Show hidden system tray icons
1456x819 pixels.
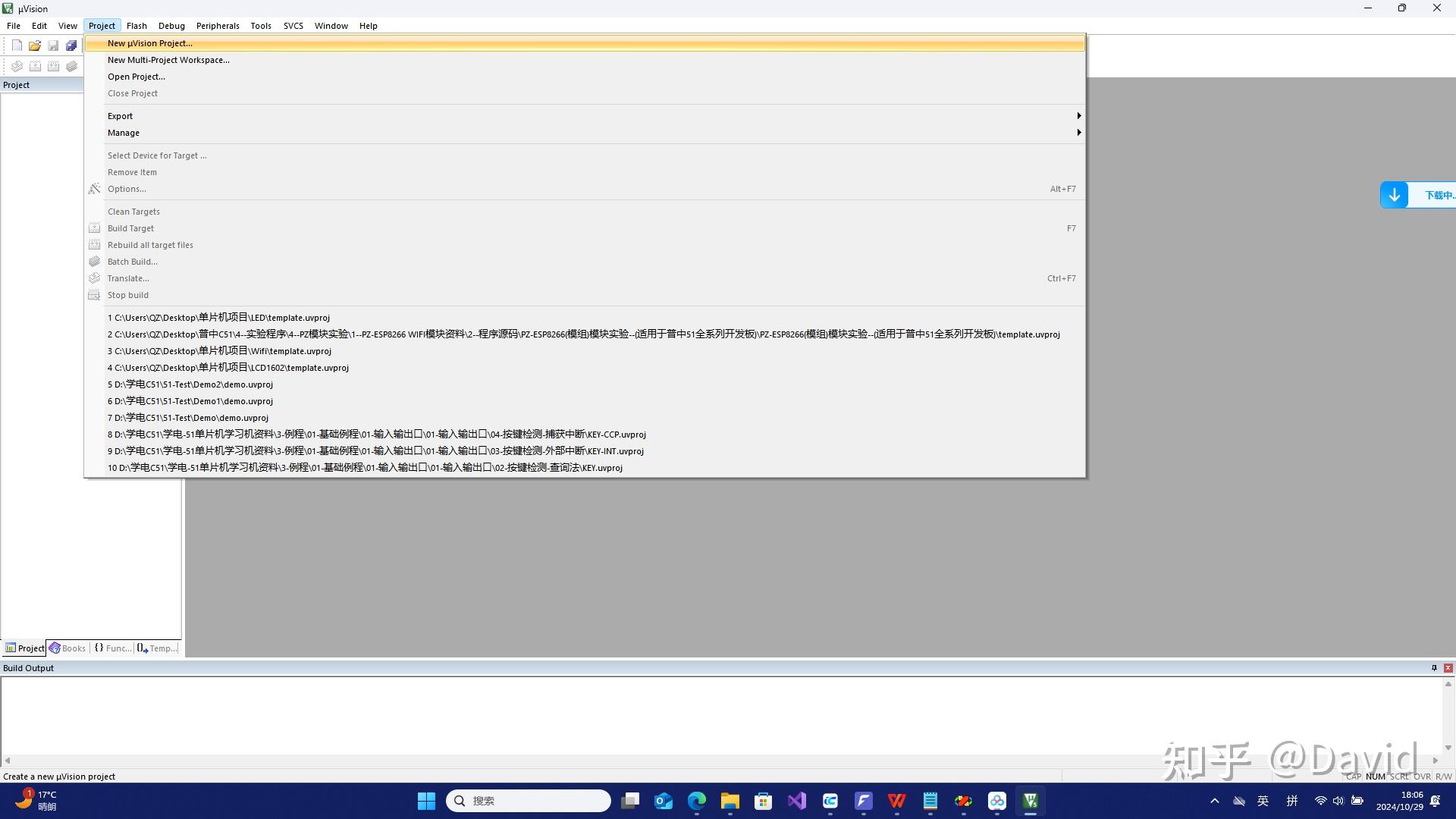[1215, 801]
